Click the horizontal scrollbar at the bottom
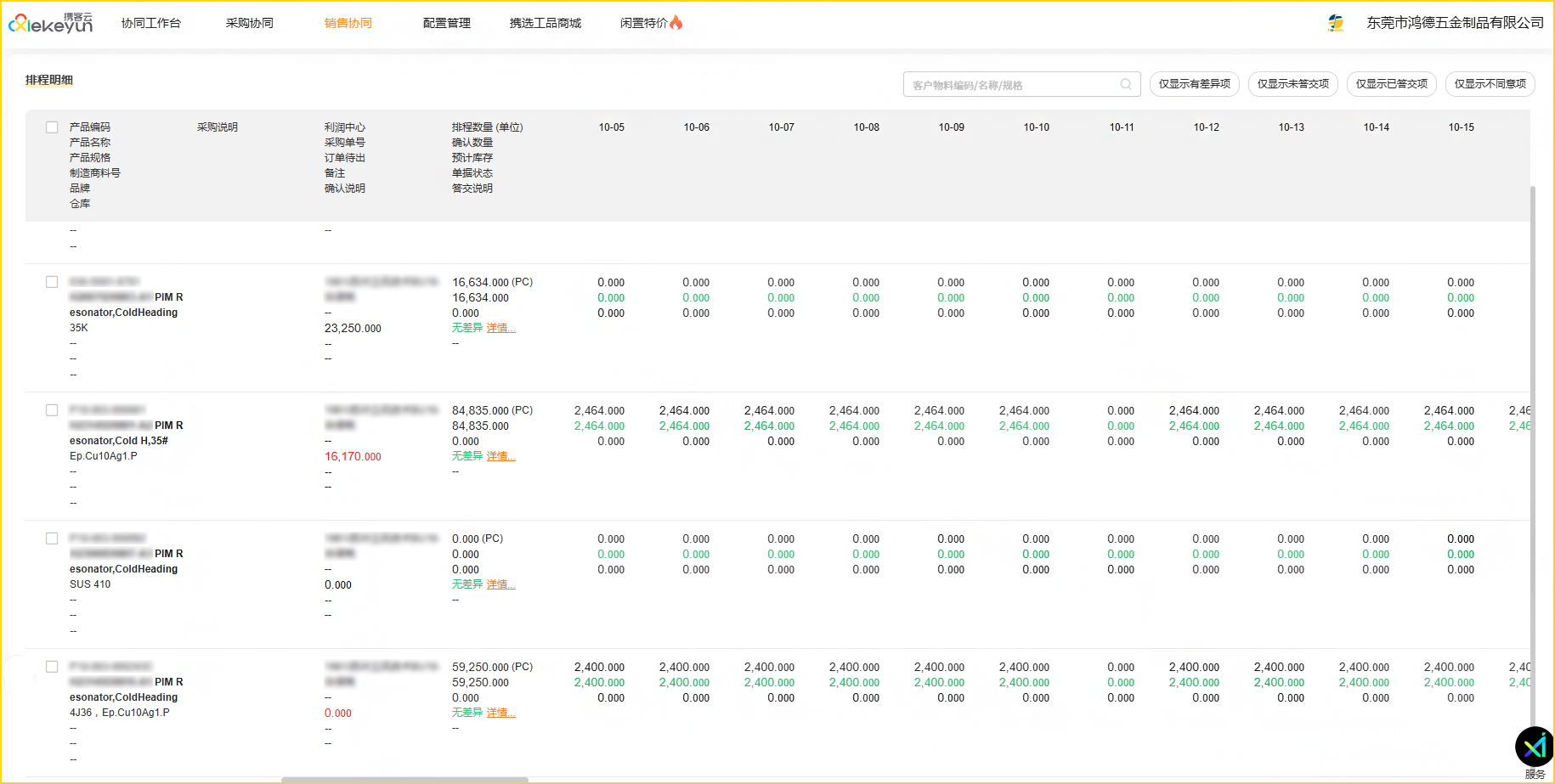 click(404, 779)
